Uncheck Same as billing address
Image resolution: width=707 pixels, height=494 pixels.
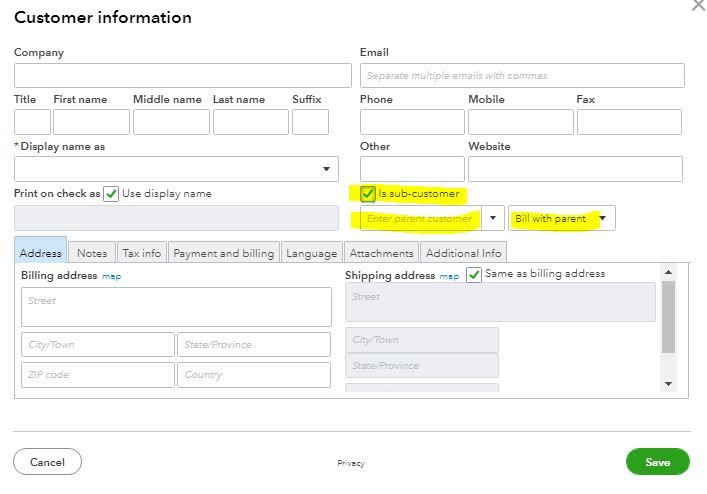click(474, 274)
